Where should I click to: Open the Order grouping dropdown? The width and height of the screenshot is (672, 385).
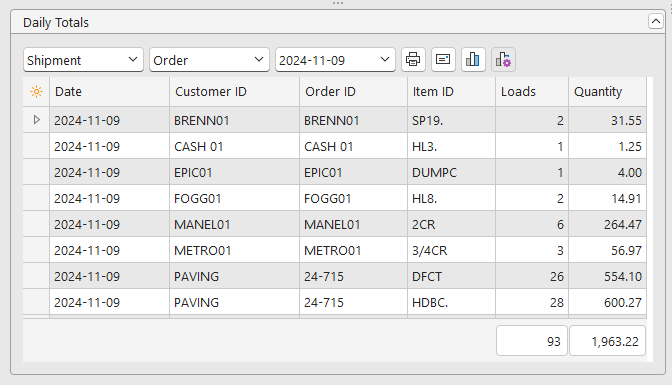(209, 60)
